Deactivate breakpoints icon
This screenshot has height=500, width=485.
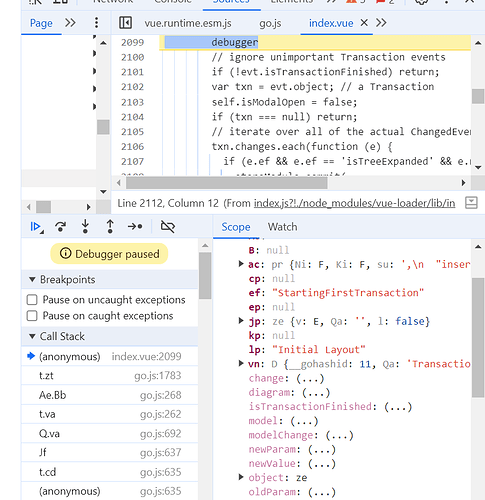pyautogui.click(x=168, y=227)
